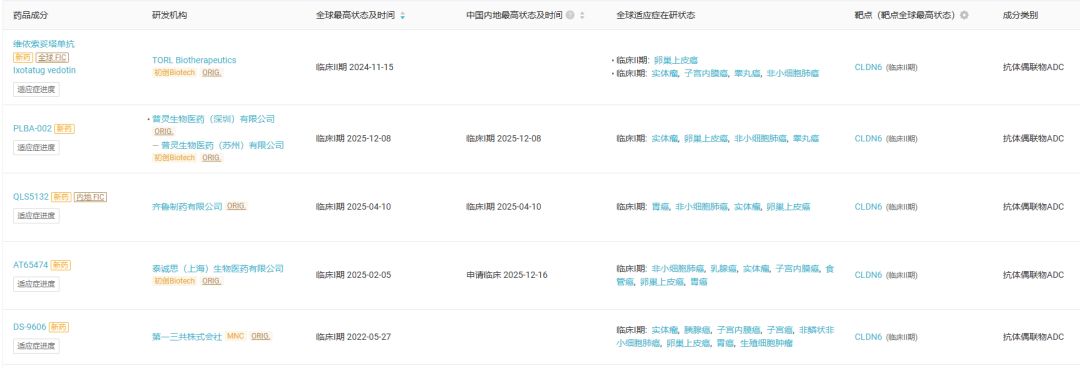
Task: Open 非小细胞肺癌 in the QLS5132 row
Action: [701, 206]
